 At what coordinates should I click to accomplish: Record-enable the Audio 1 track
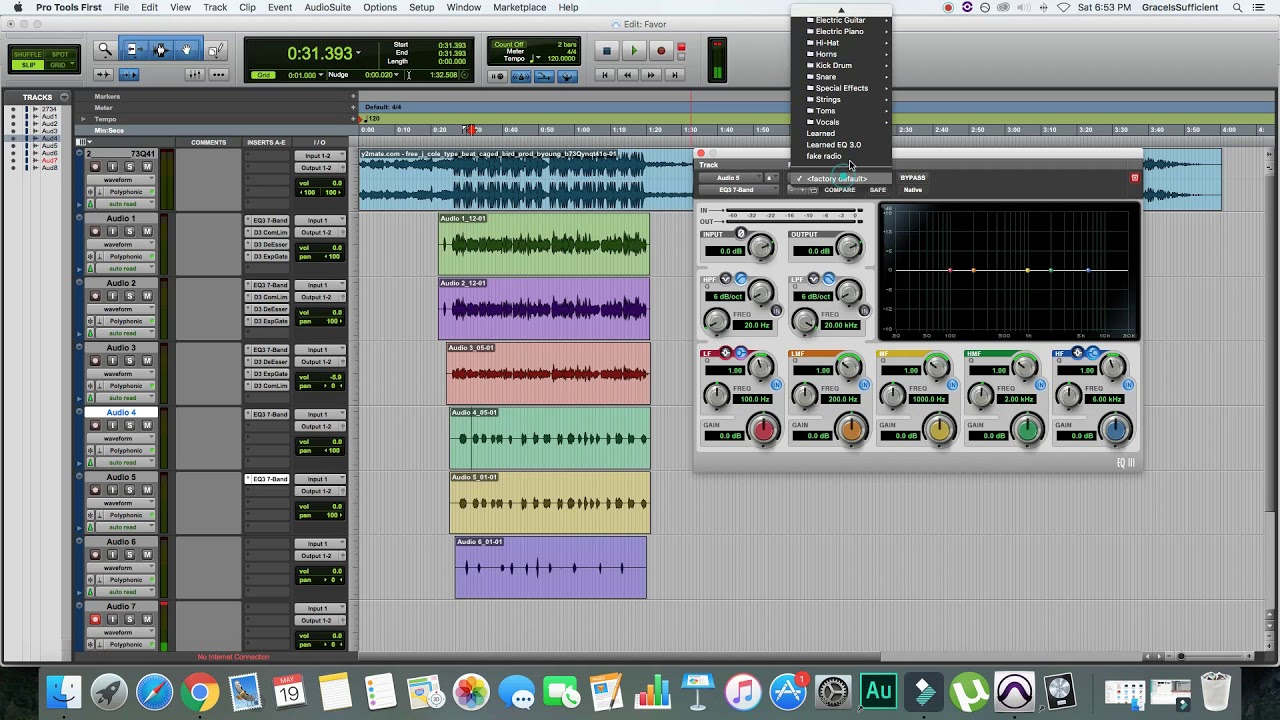click(96, 231)
